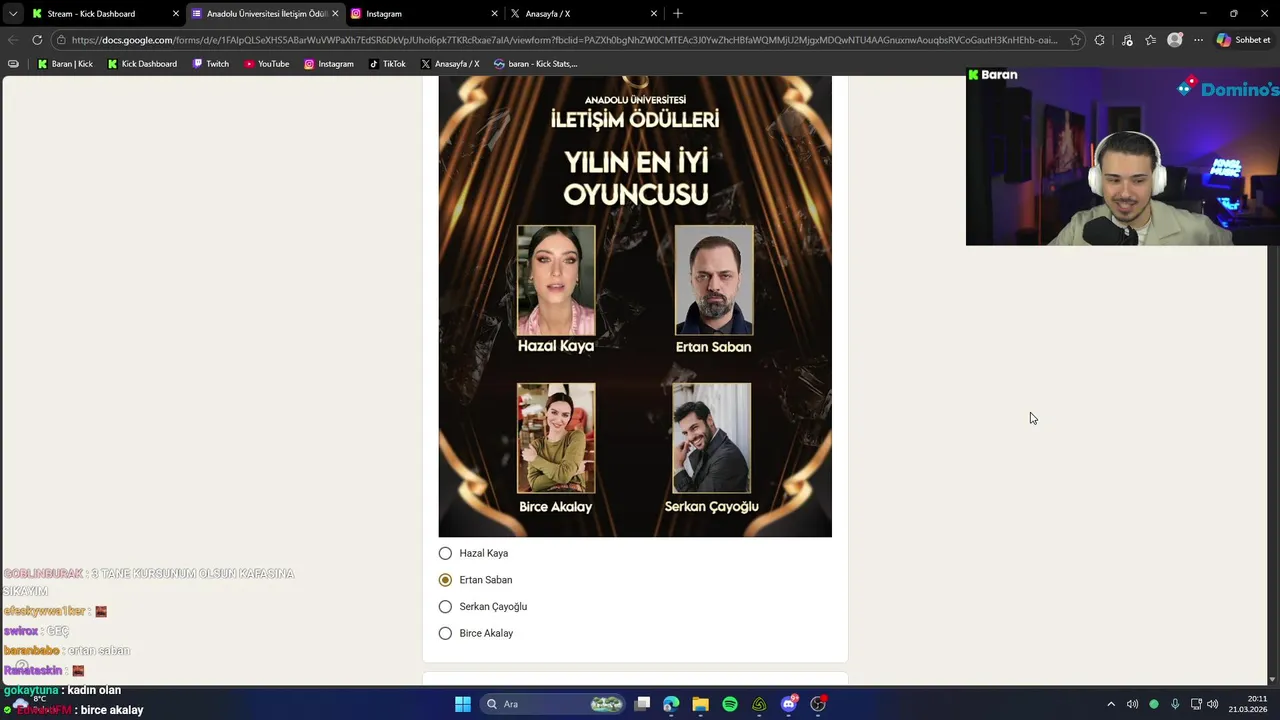1280x720 pixels.
Task: Close the Anasayfa / X tab
Action: (x=654, y=14)
